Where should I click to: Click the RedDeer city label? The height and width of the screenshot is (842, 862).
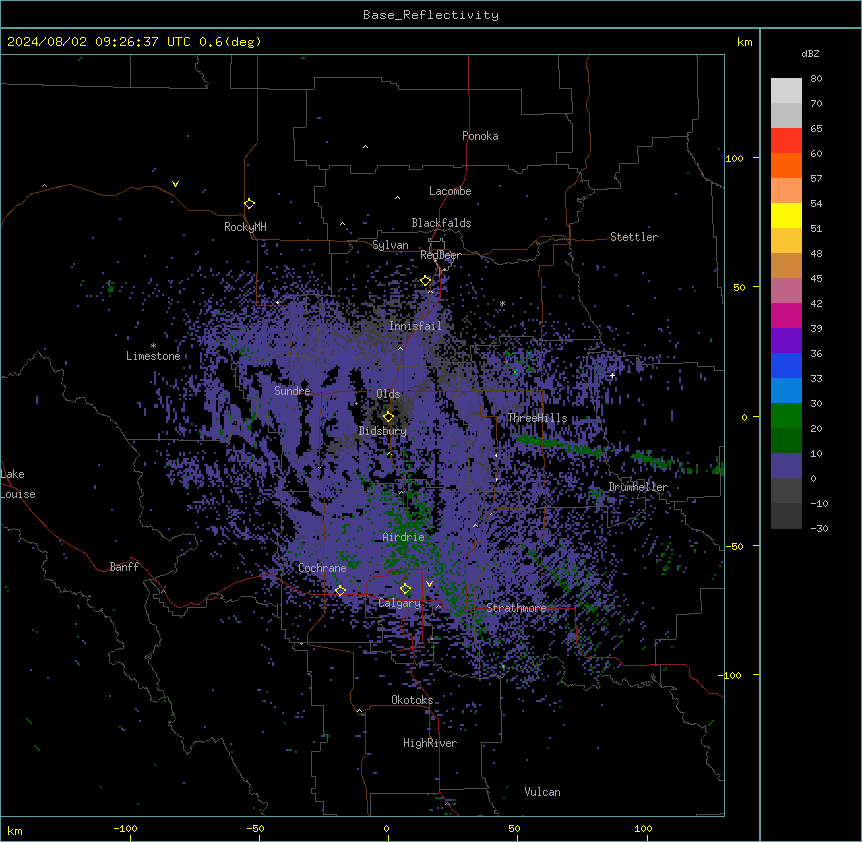pyautogui.click(x=440, y=255)
